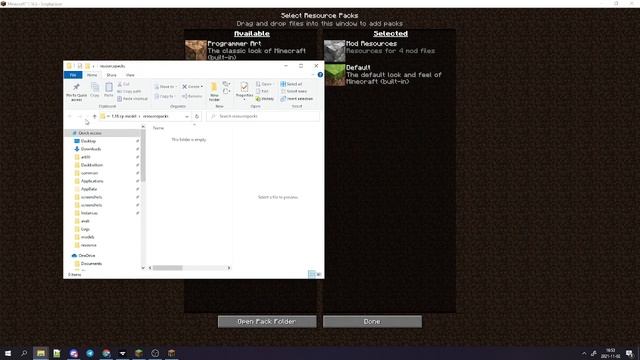The height and width of the screenshot is (360, 640).
Task: Click the Forward navigation arrow
Action: [x=79, y=116]
